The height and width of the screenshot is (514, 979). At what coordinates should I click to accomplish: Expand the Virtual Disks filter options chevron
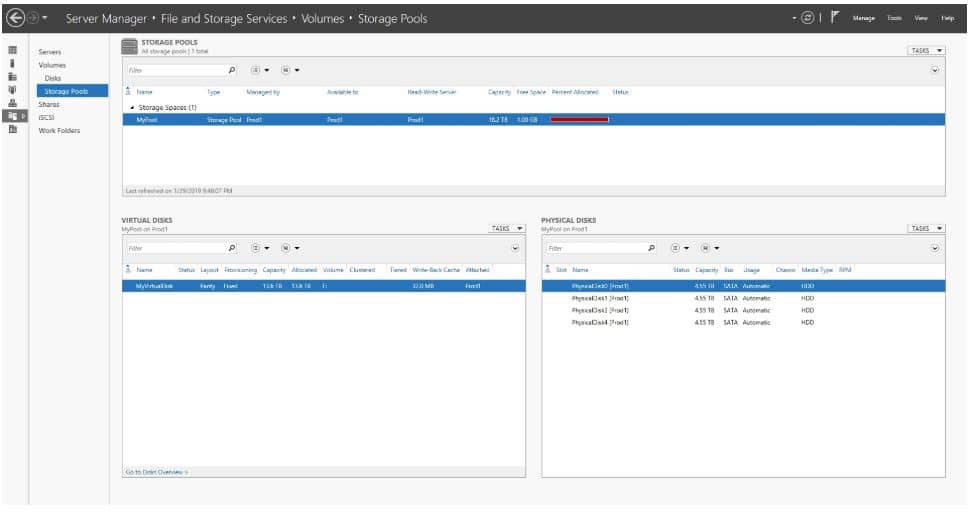[x=515, y=248]
